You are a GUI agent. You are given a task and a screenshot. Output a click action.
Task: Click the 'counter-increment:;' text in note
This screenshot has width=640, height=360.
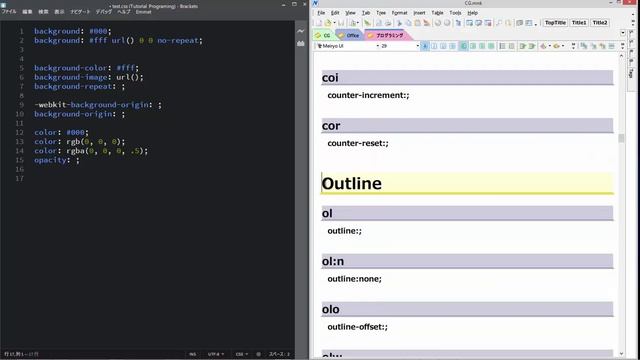368,95
